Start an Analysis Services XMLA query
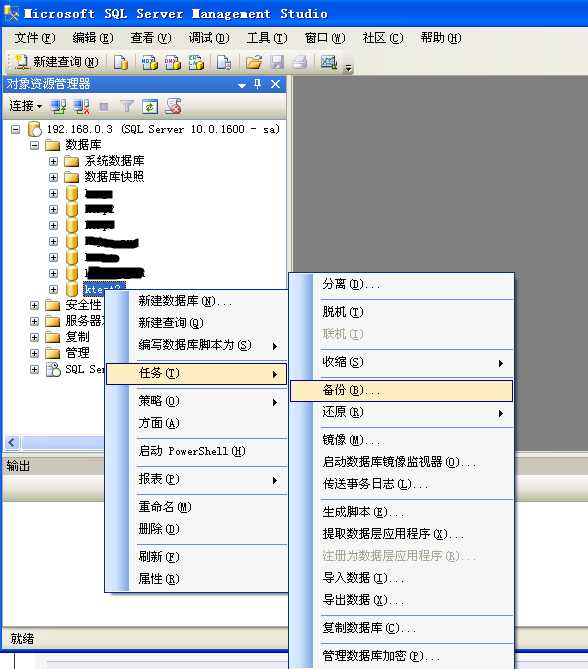The height and width of the screenshot is (669, 588). click(x=196, y=63)
